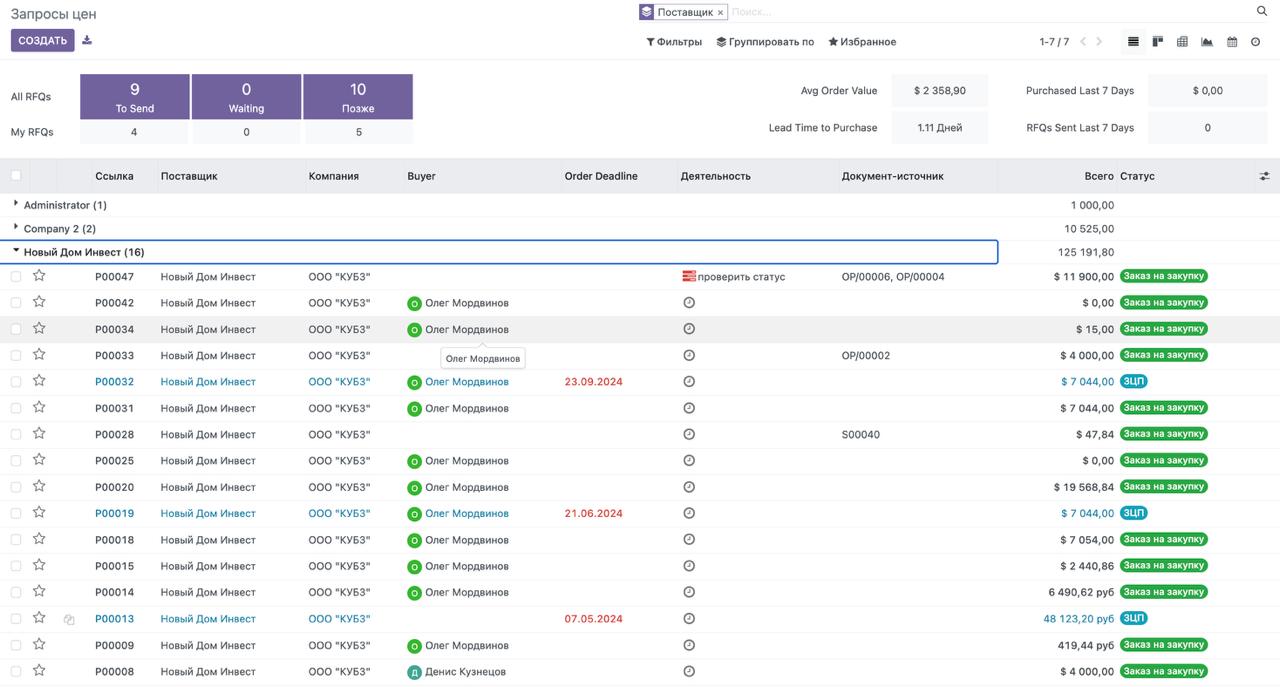Filter by All RFQs Позже tile
This screenshot has width=1280, height=687.
(x=358, y=97)
